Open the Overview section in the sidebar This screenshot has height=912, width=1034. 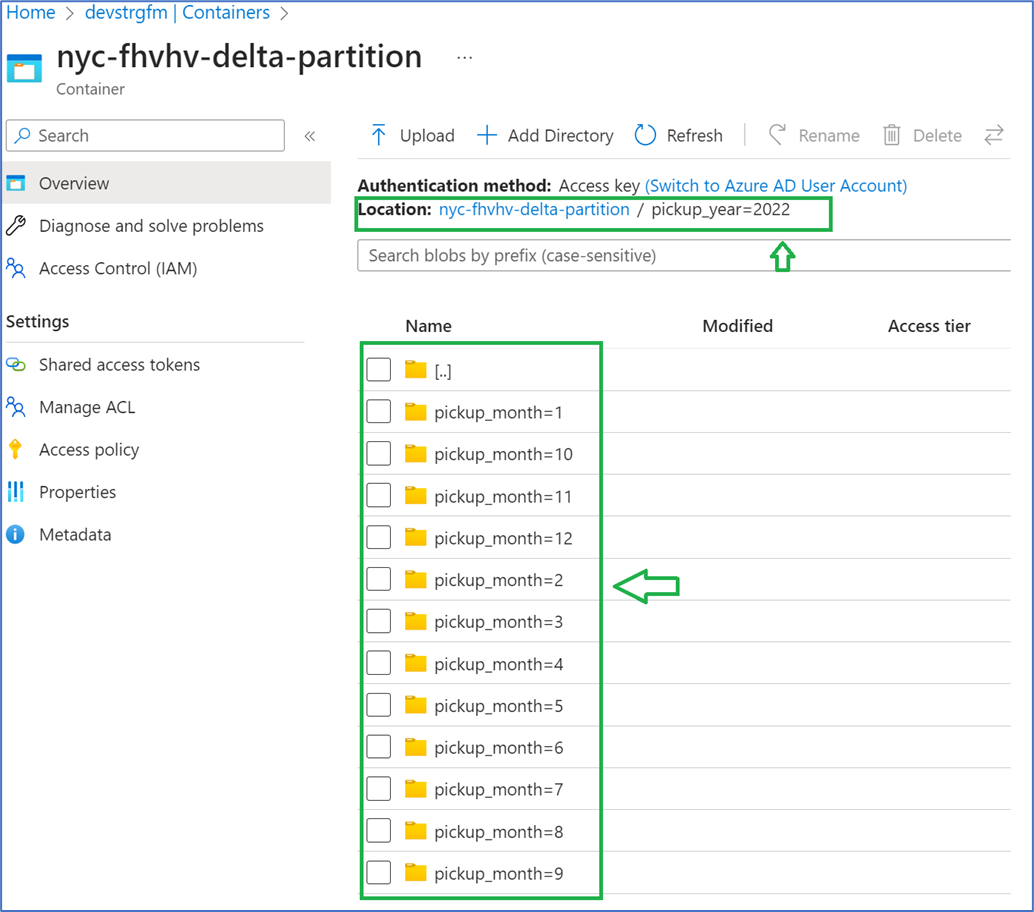click(75, 183)
